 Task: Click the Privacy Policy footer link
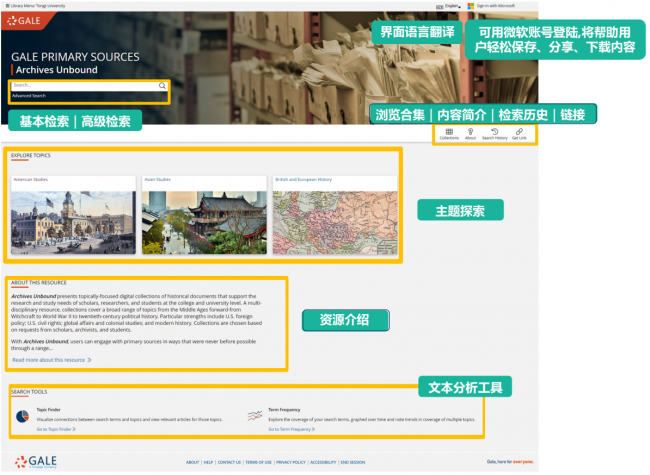291,463
